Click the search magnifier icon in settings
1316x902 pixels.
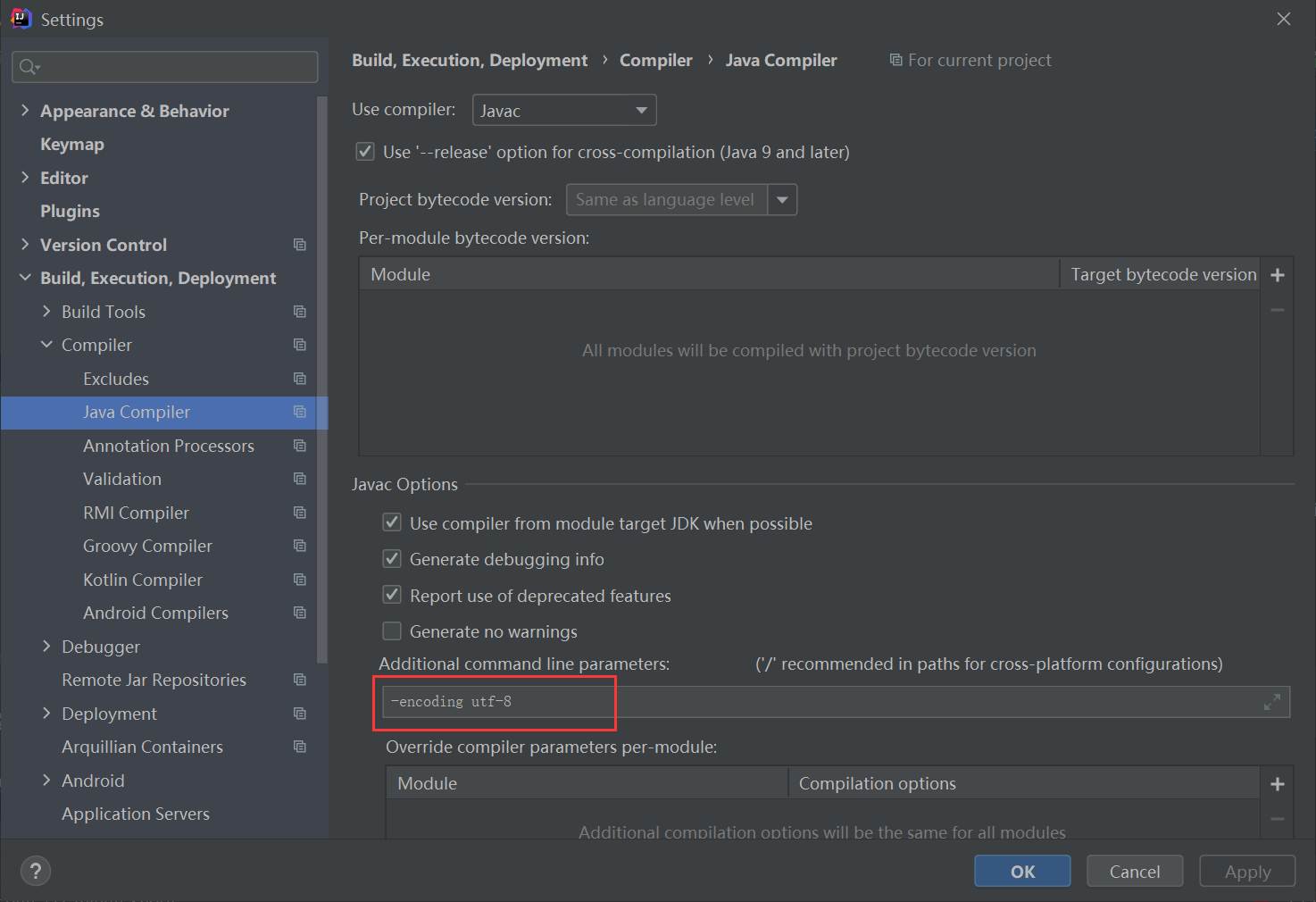(x=28, y=67)
